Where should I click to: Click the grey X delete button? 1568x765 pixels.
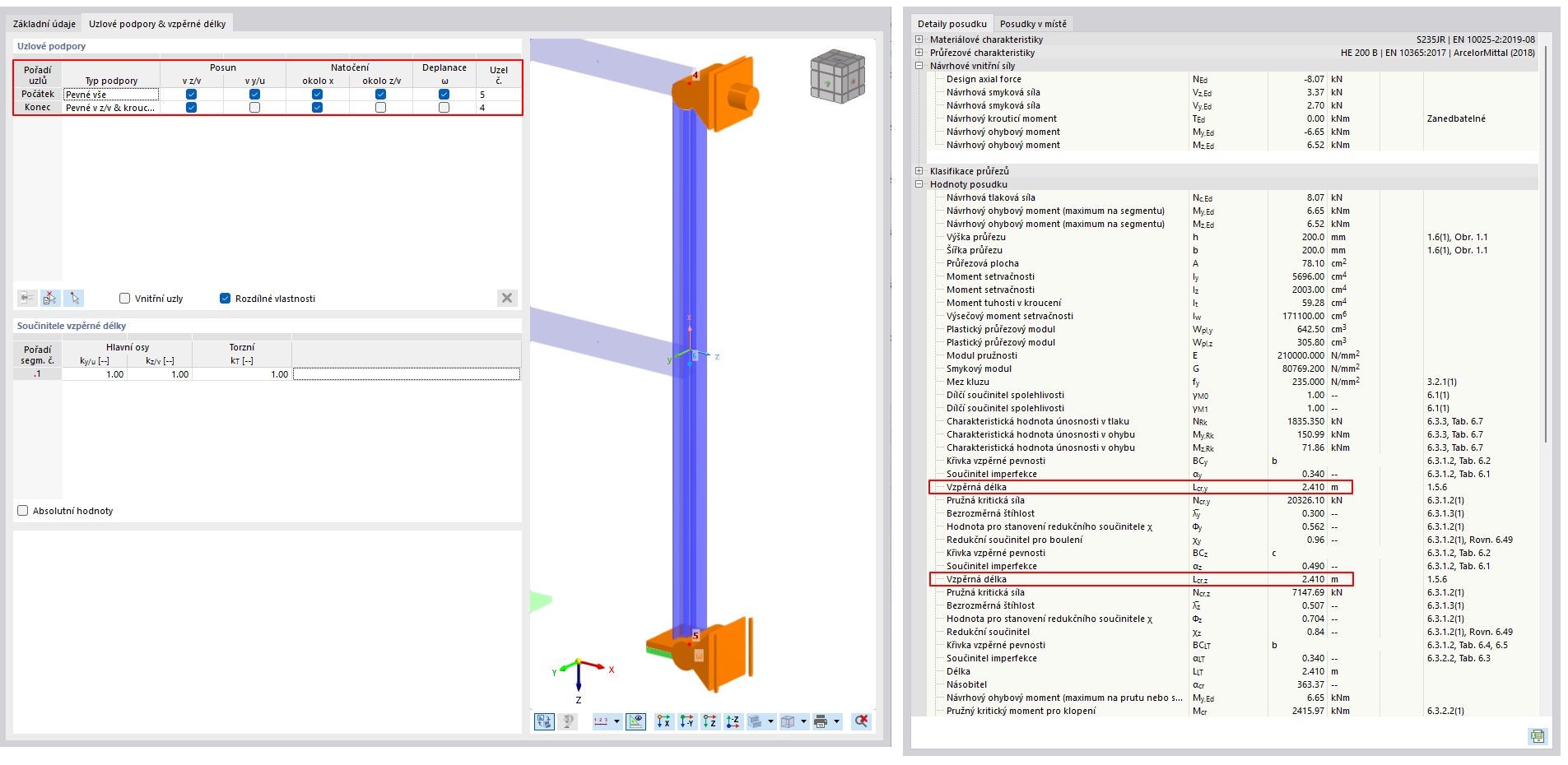click(507, 298)
